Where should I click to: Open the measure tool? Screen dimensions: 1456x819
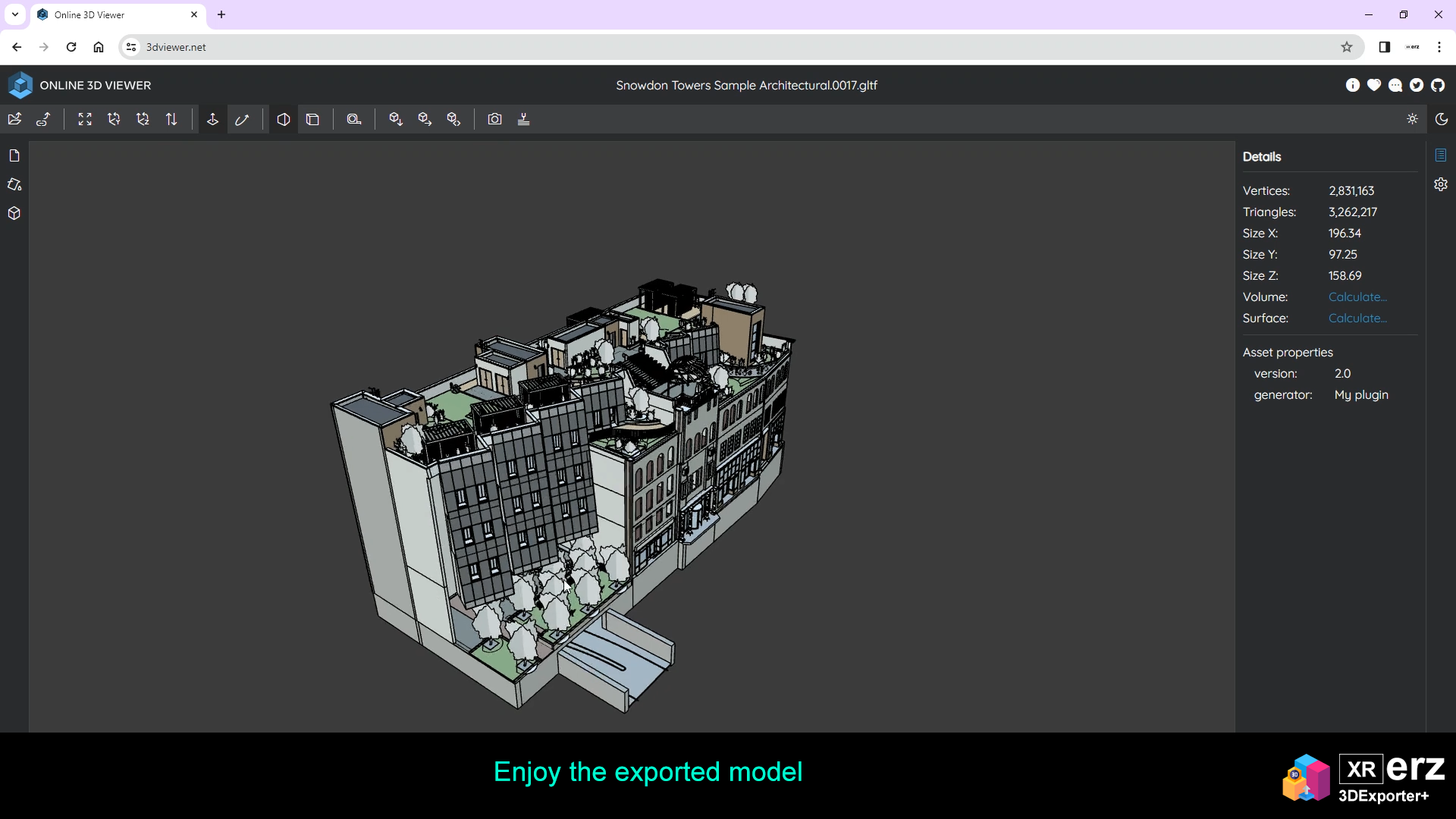(x=353, y=119)
